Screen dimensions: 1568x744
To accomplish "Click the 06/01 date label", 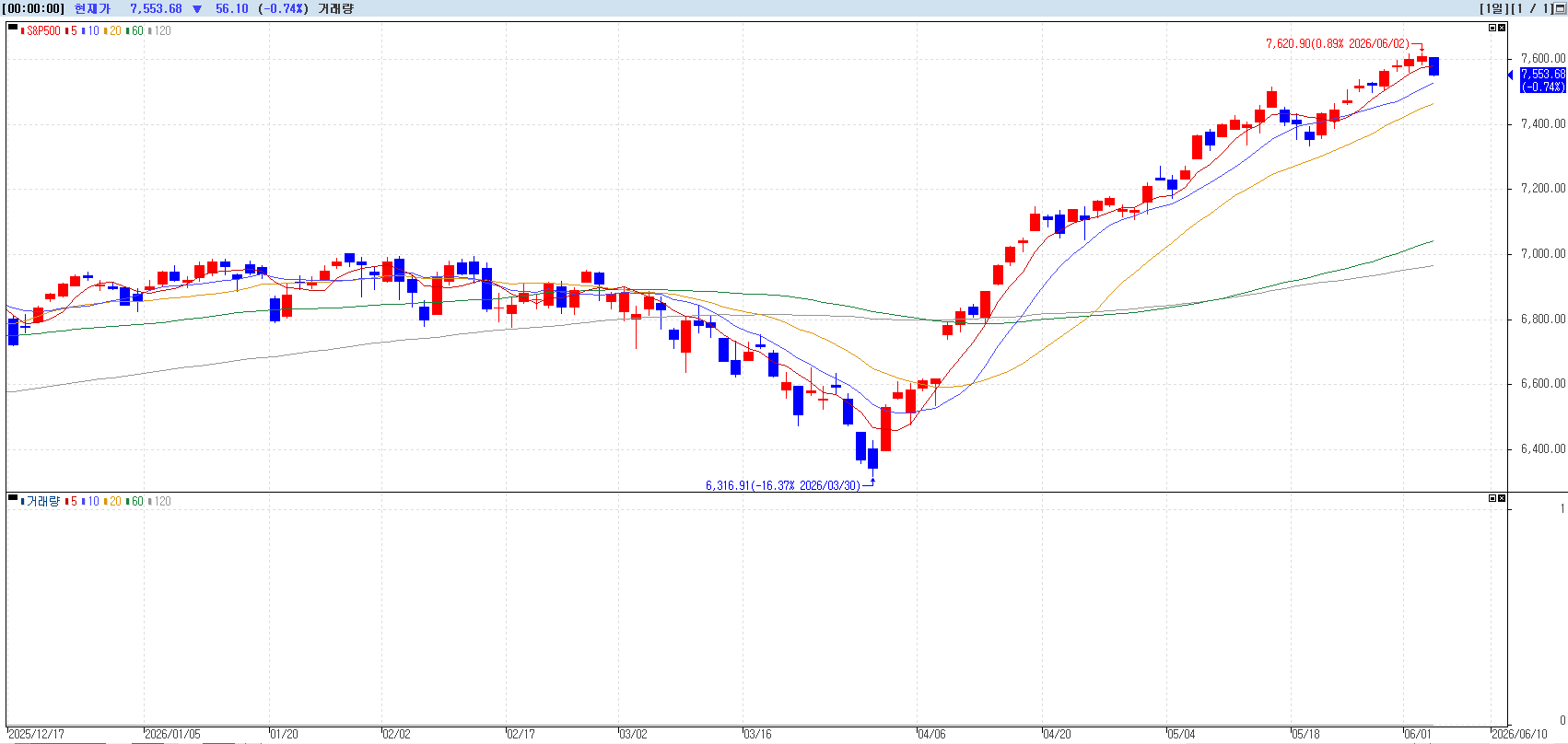I will coord(1418,734).
